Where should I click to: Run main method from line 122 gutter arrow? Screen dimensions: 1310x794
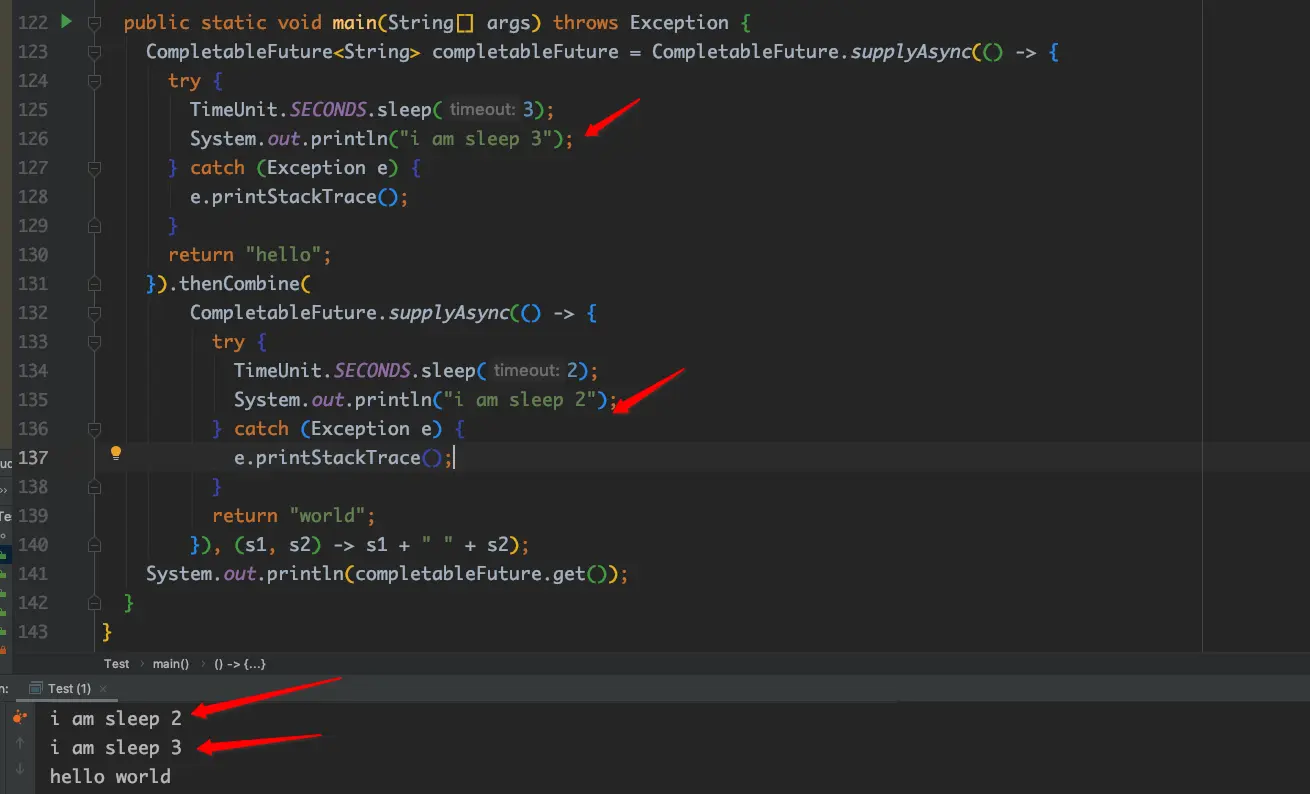[67, 21]
